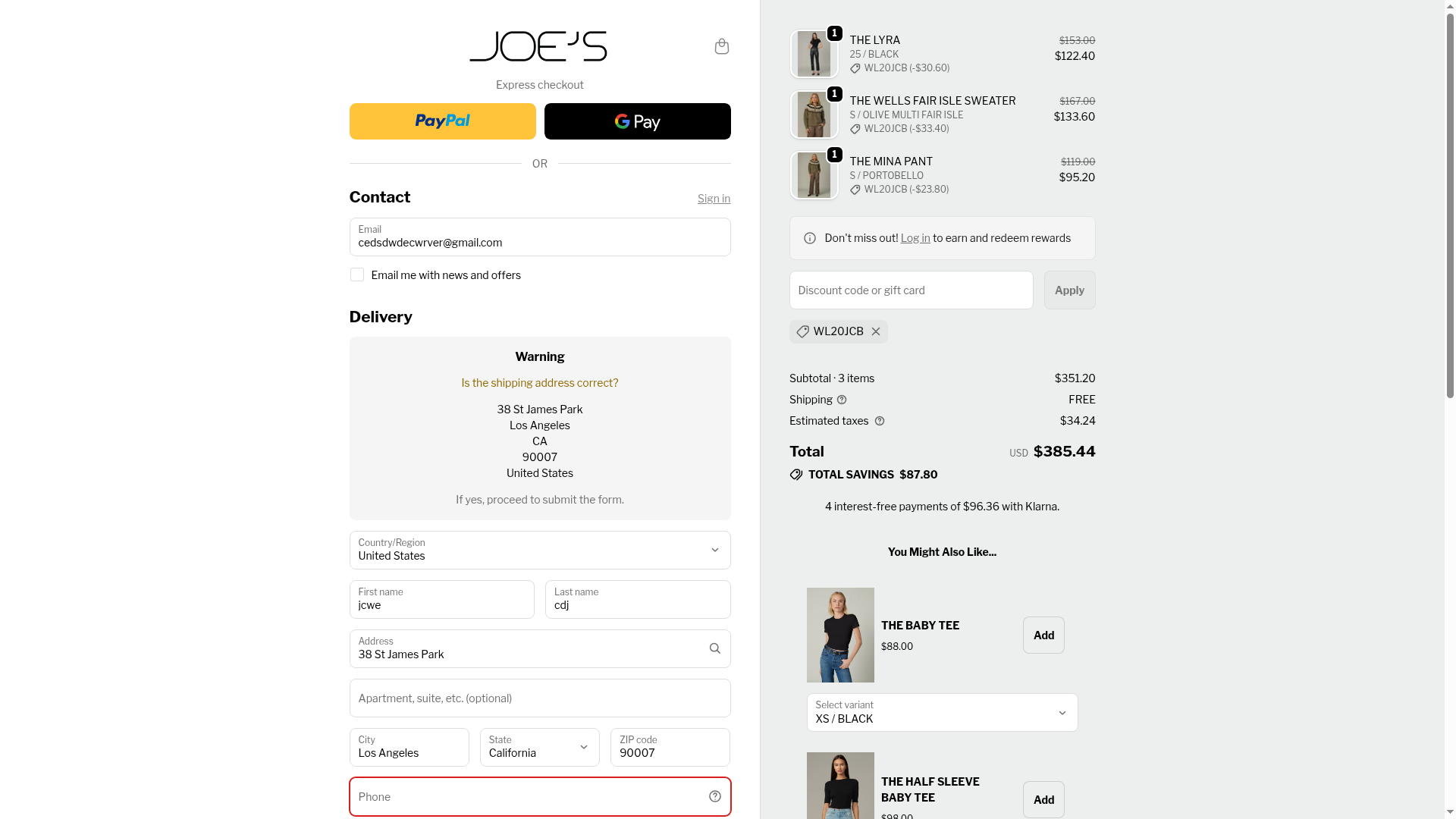
Task: Click The Baby Tee price $88.00
Action: (x=897, y=647)
